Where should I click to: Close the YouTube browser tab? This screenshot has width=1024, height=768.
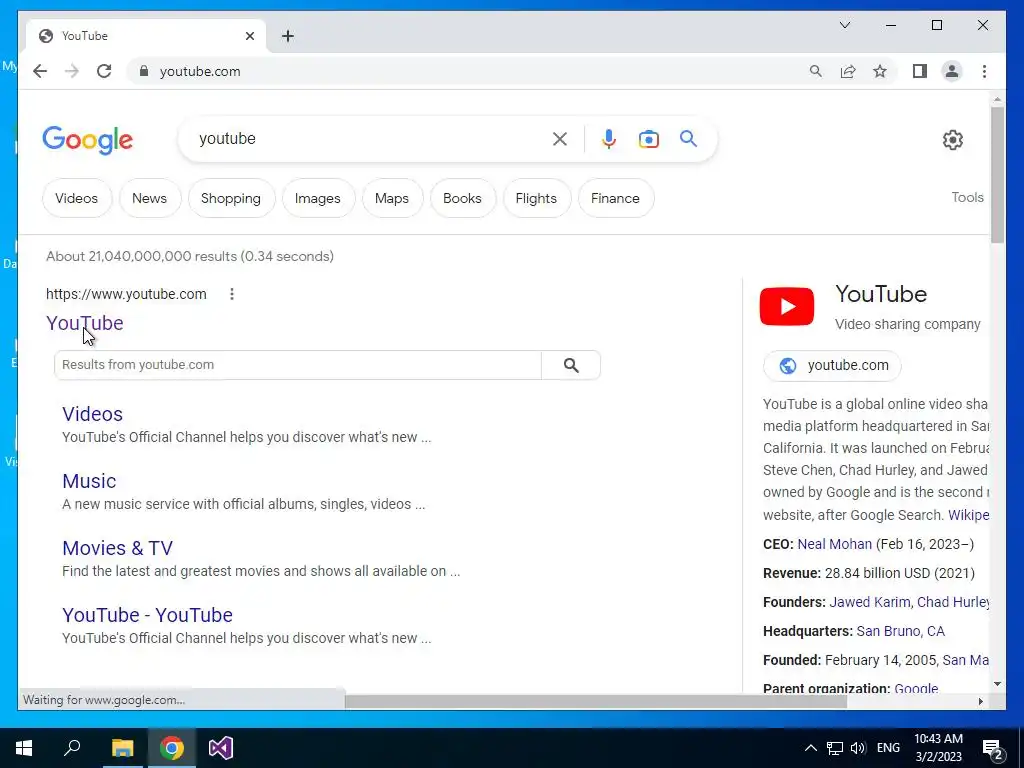[249, 36]
